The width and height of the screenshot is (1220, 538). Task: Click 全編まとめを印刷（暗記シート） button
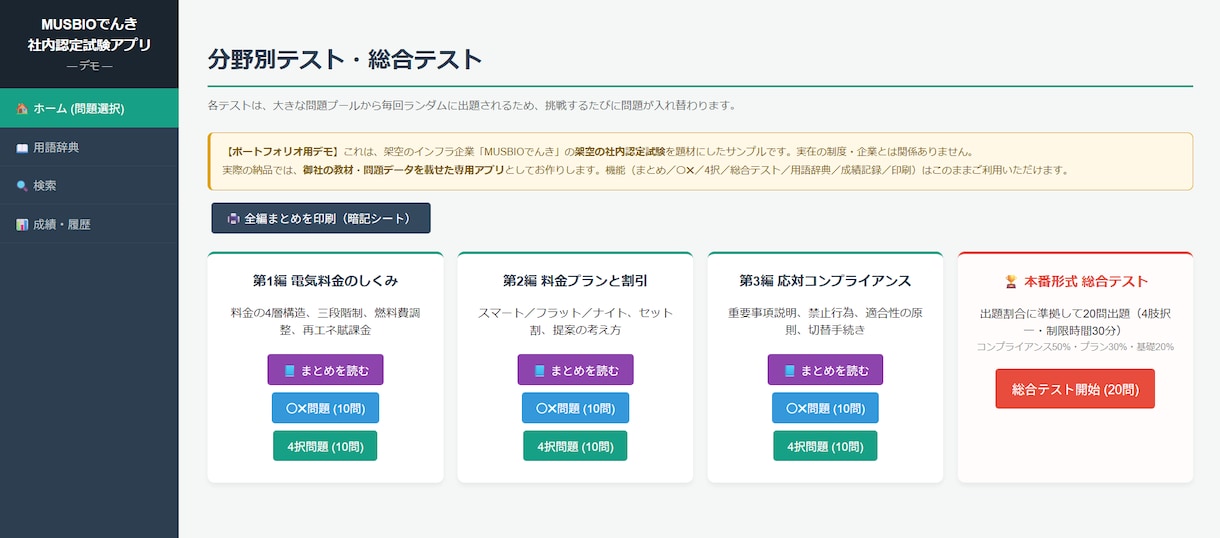coord(321,218)
